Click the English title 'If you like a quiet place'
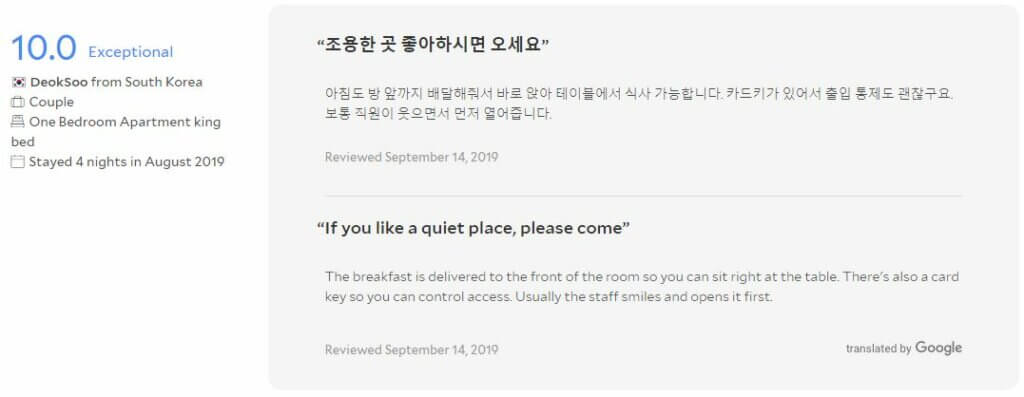 coord(473,229)
